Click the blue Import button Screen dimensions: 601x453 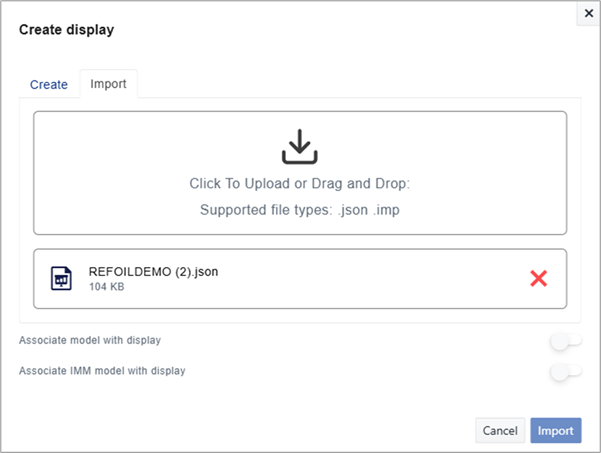click(555, 430)
